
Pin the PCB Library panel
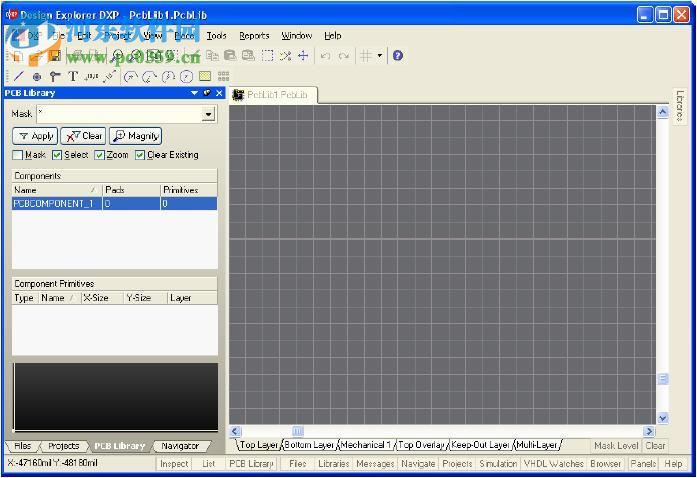(207, 93)
